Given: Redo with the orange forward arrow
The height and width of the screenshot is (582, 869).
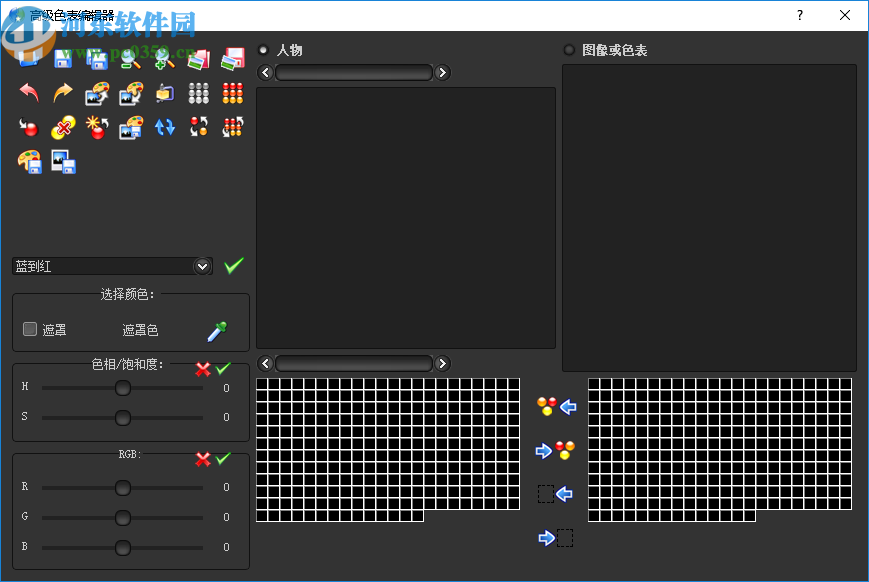Looking at the screenshot, I should click(63, 93).
